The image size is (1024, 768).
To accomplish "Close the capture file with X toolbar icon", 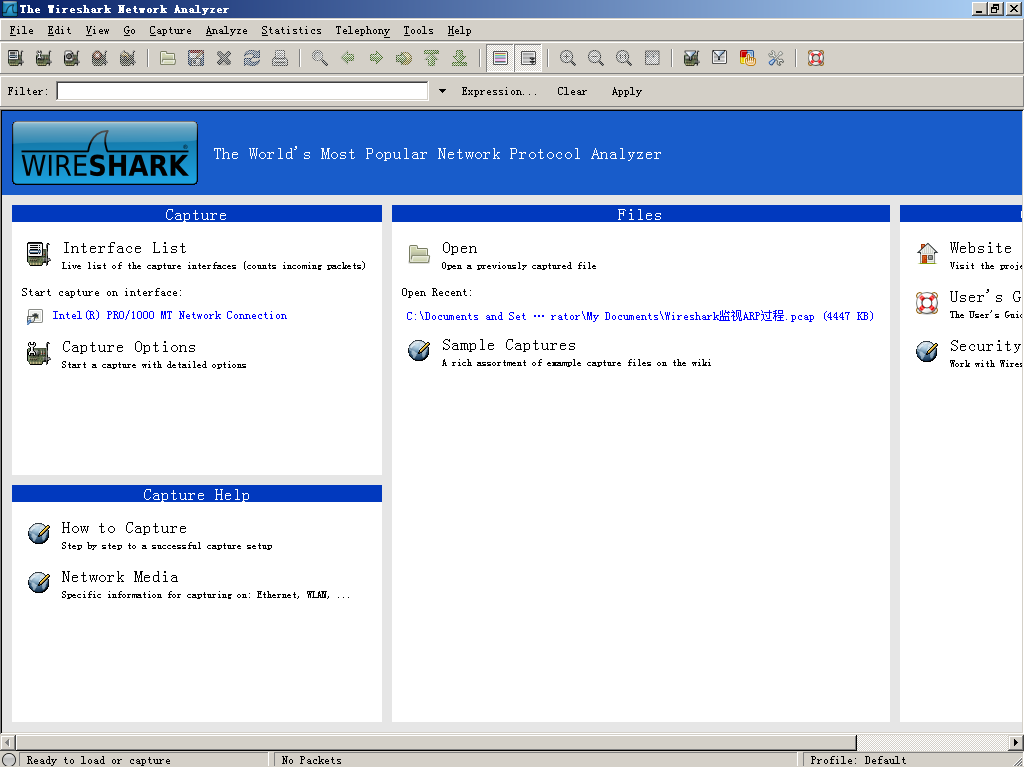I will (x=224, y=58).
